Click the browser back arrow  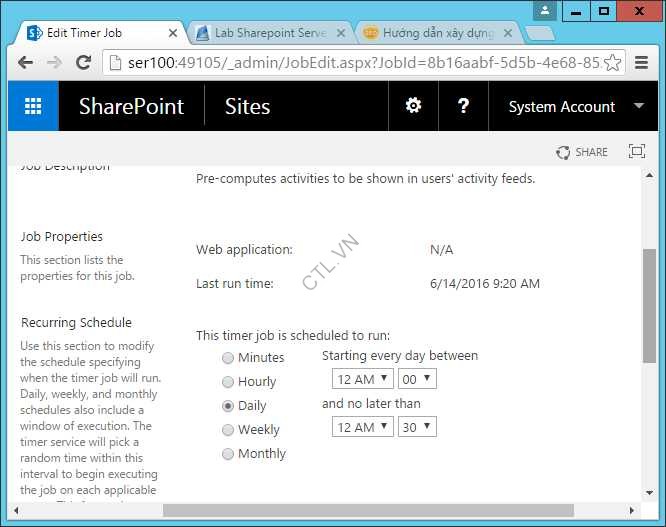coord(25,63)
